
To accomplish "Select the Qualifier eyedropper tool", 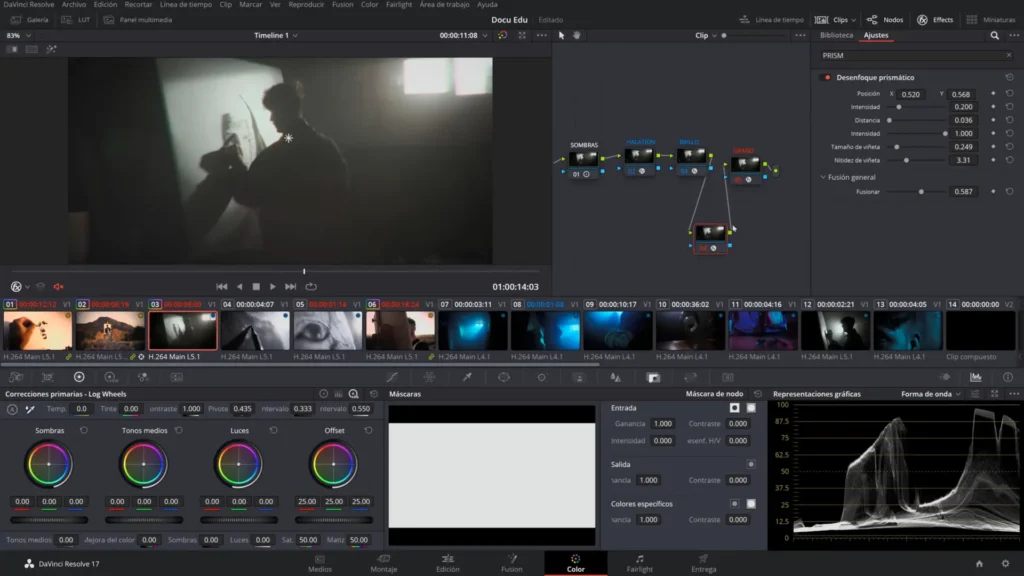I will (466, 377).
